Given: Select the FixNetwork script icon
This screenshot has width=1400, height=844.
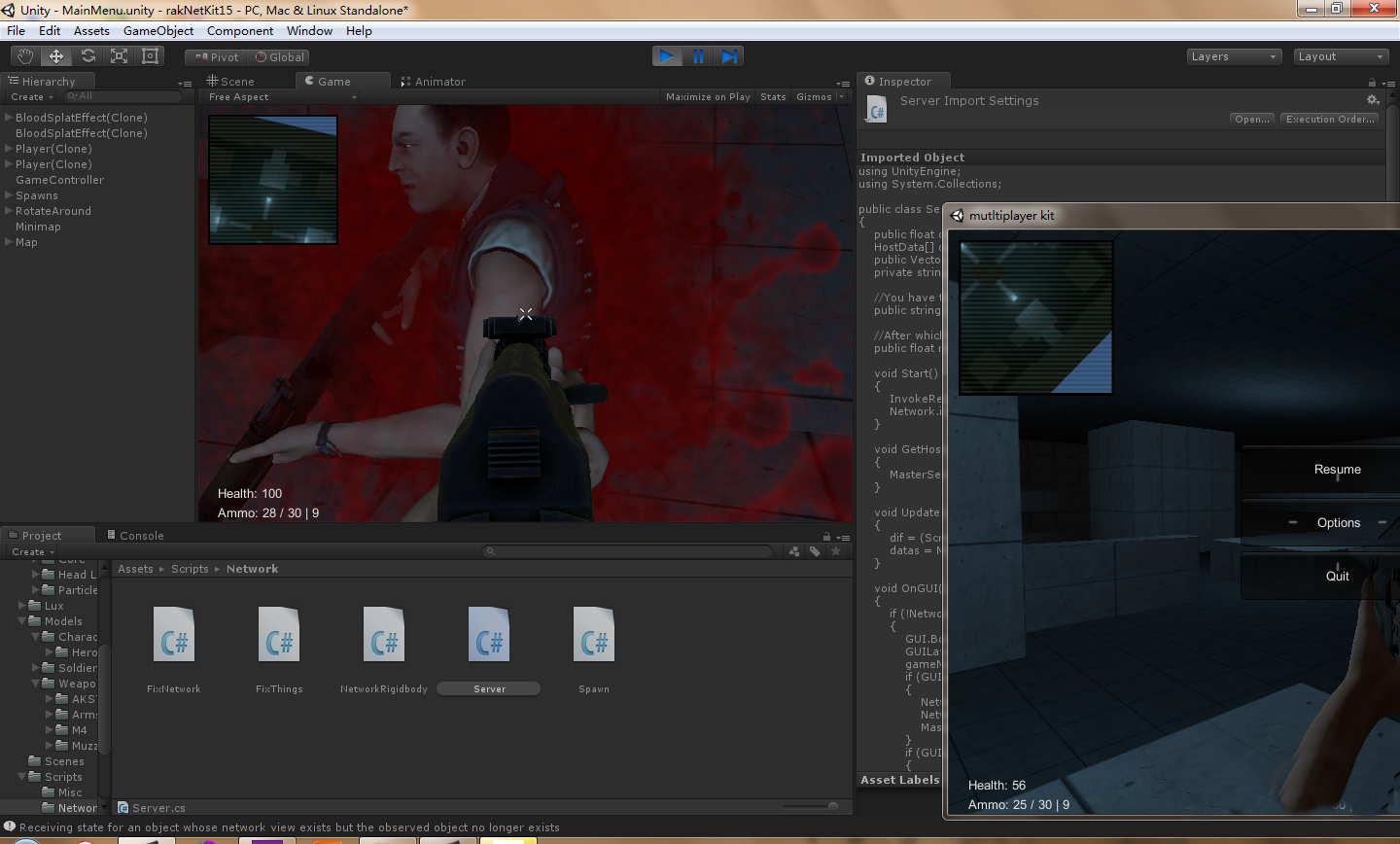Looking at the screenshot, I should pyautogui.click(x=174, y=635).
